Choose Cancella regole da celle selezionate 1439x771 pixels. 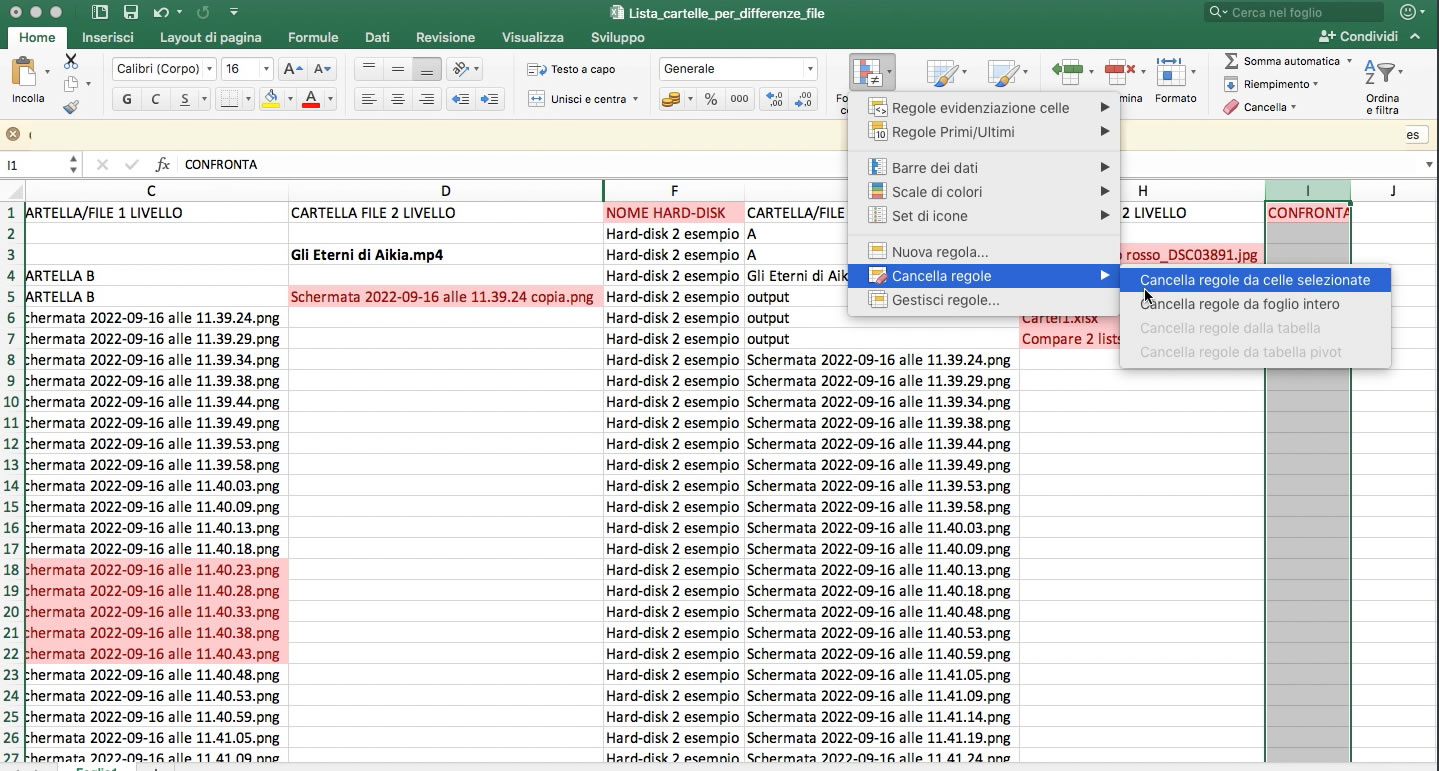tap(1255, 280)
